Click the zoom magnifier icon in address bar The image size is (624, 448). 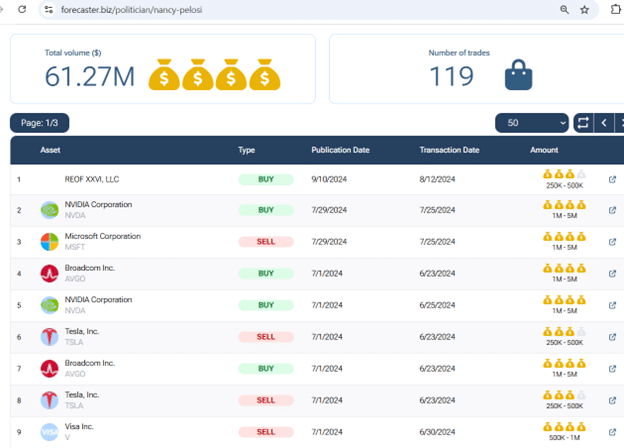click(564, 10)
